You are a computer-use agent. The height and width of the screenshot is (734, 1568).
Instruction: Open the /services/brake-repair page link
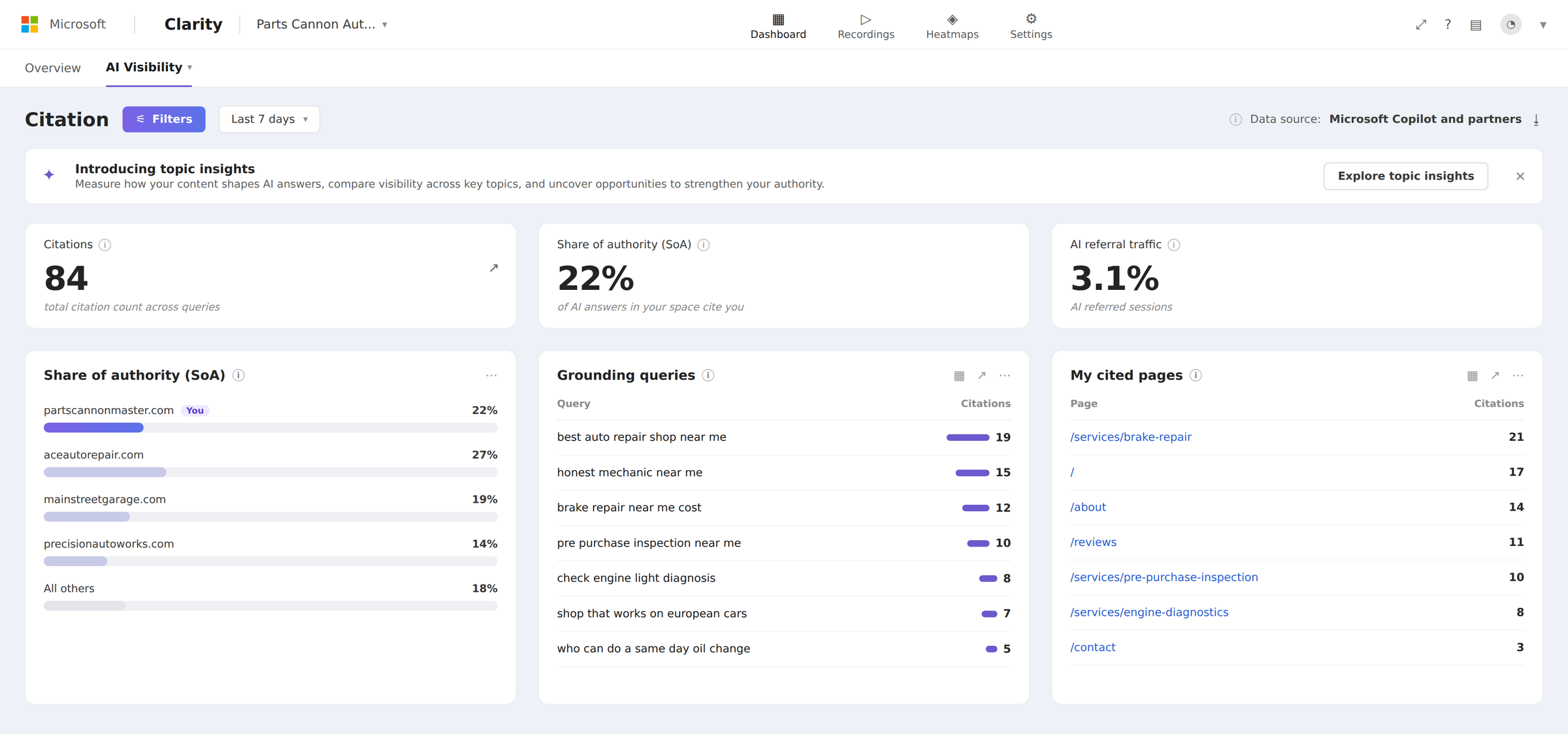point(1131,437)
